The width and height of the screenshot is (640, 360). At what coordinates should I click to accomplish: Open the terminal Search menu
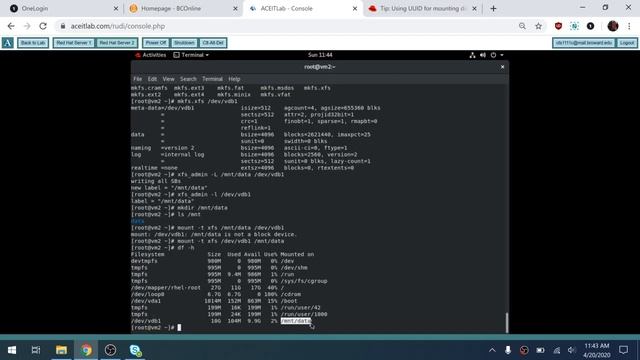(188, 79)
